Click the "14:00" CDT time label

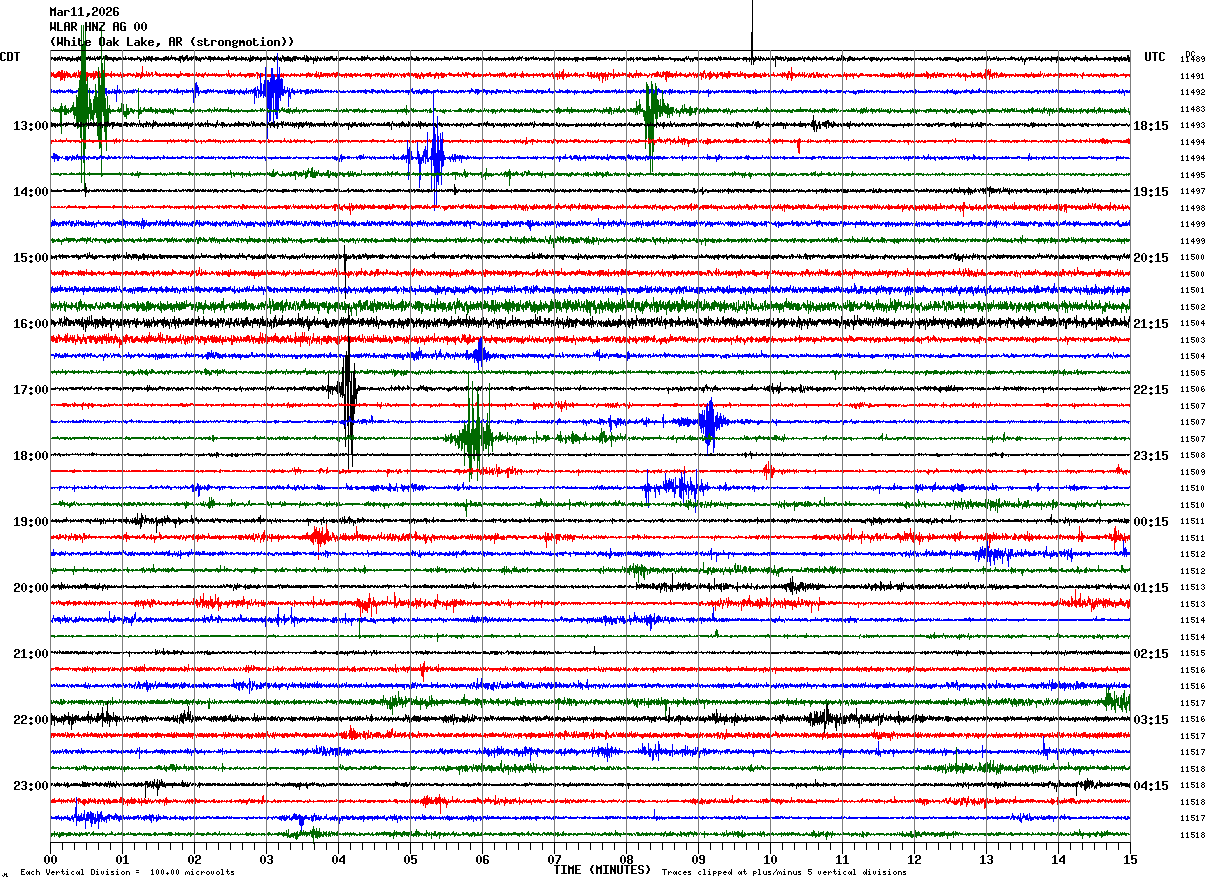pyautogui.click(x=31, y=192)
